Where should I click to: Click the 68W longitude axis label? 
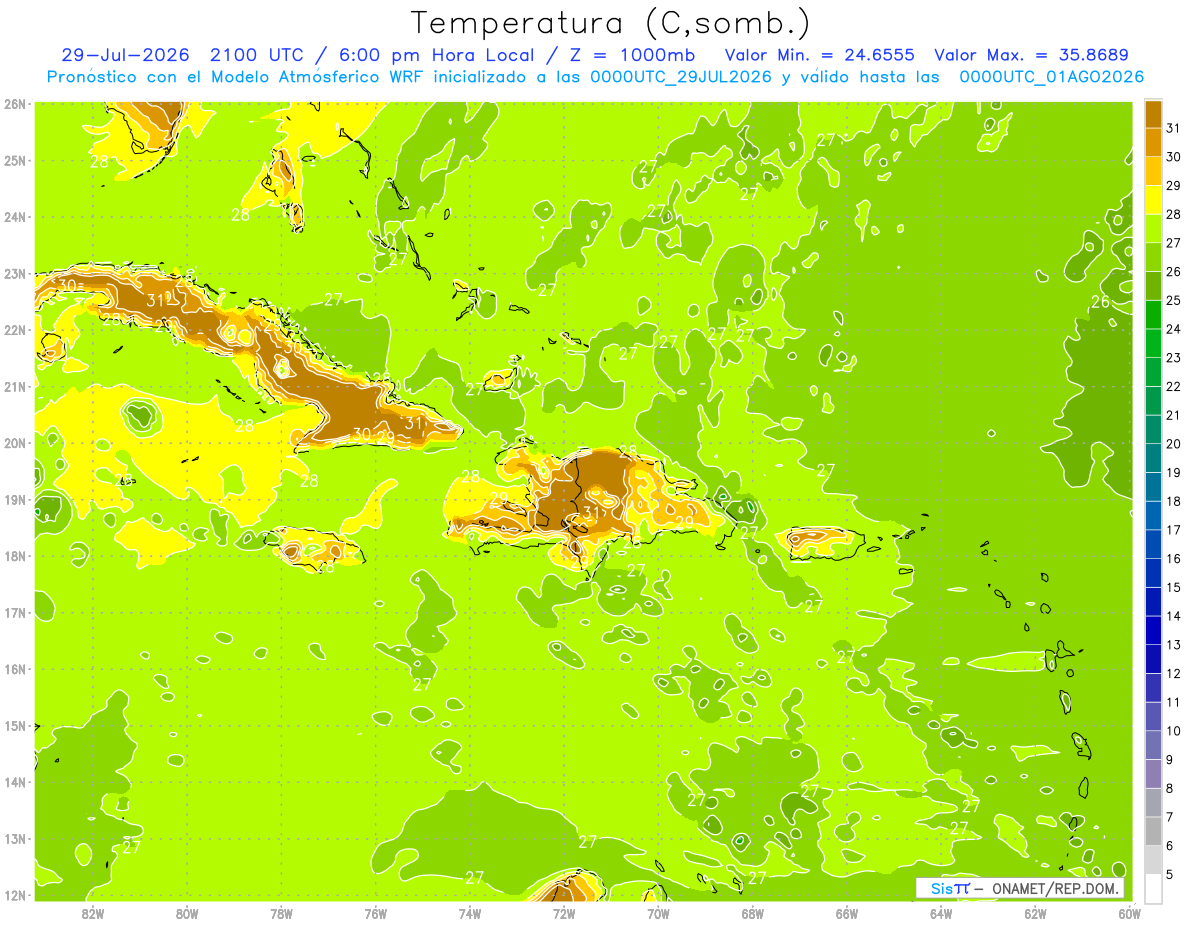point(753,914)
